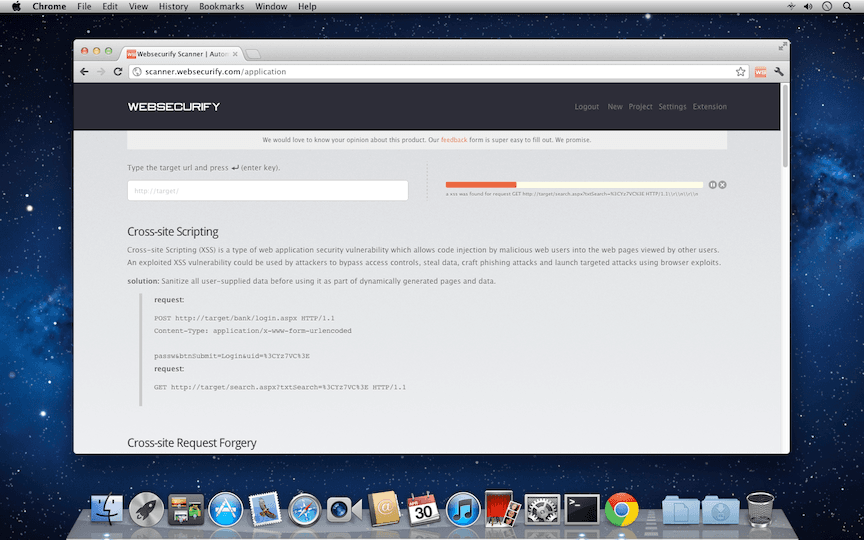Enter full screen via the window corner arrows
Screen dimensions: 864x540
coord(782,47)
